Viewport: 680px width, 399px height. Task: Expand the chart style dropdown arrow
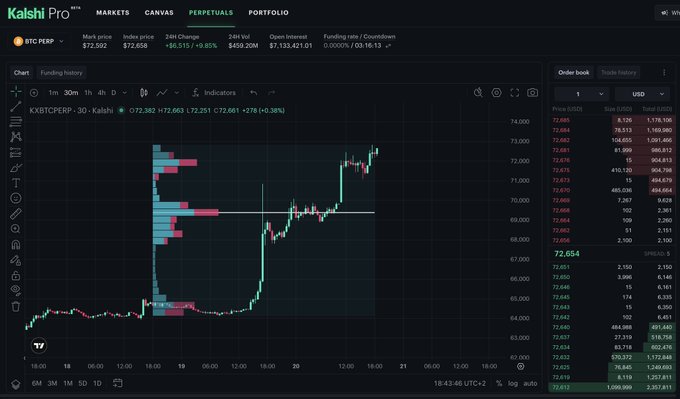[177, 93]
